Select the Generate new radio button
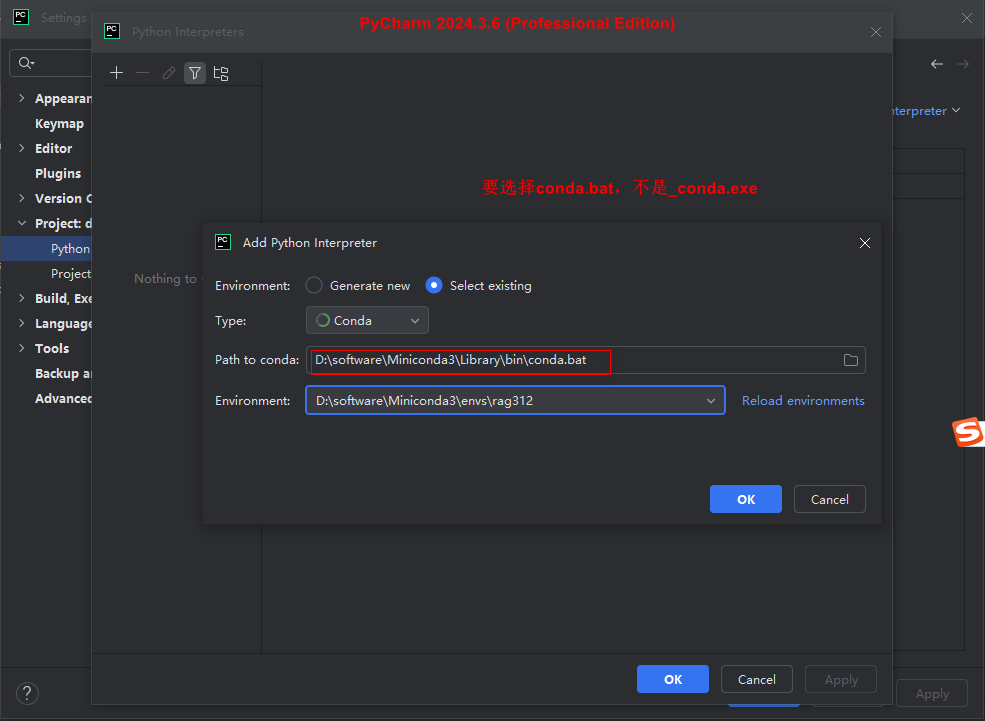985x721 pixels. pos(314,285)
